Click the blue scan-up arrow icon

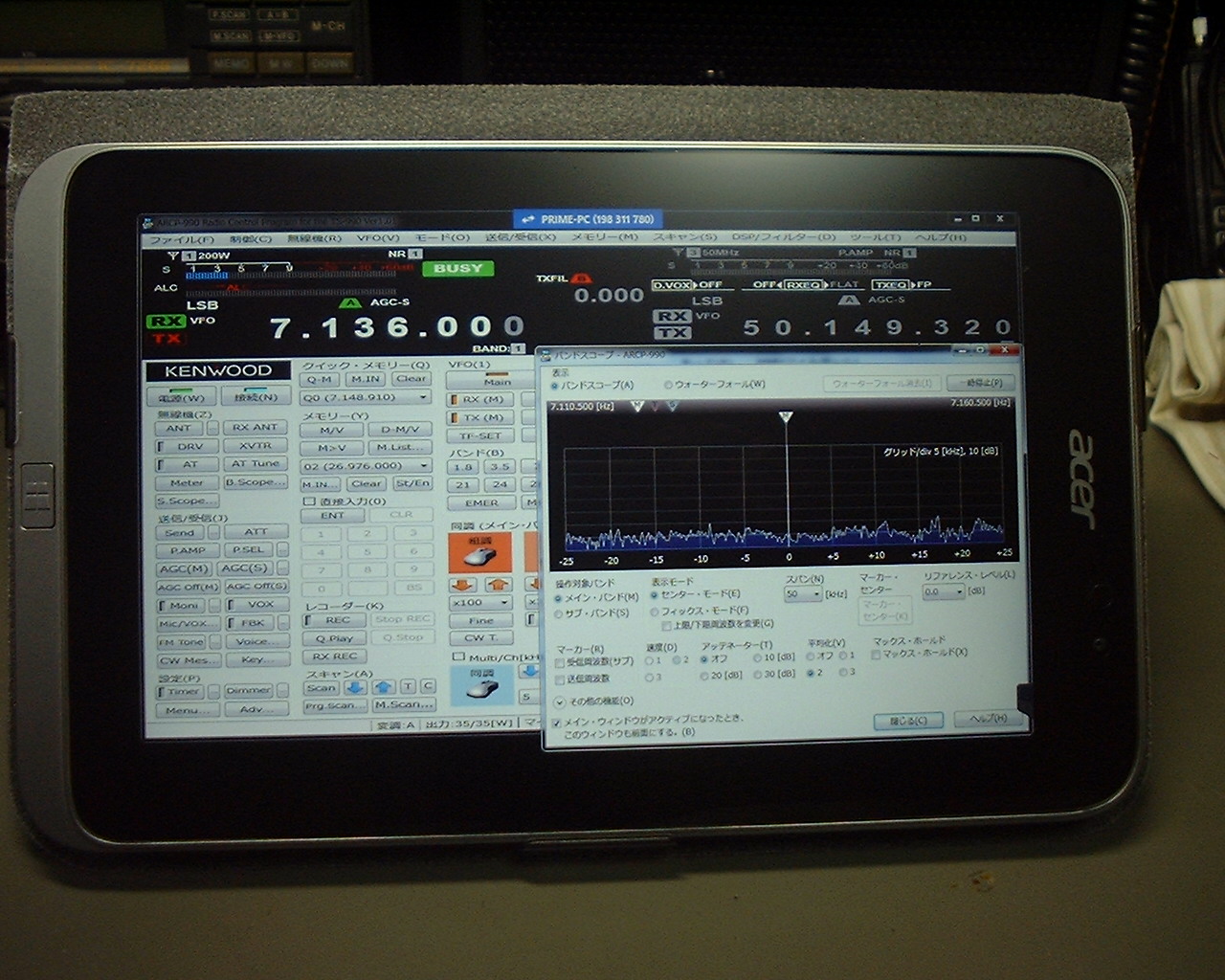click(384, 687)
